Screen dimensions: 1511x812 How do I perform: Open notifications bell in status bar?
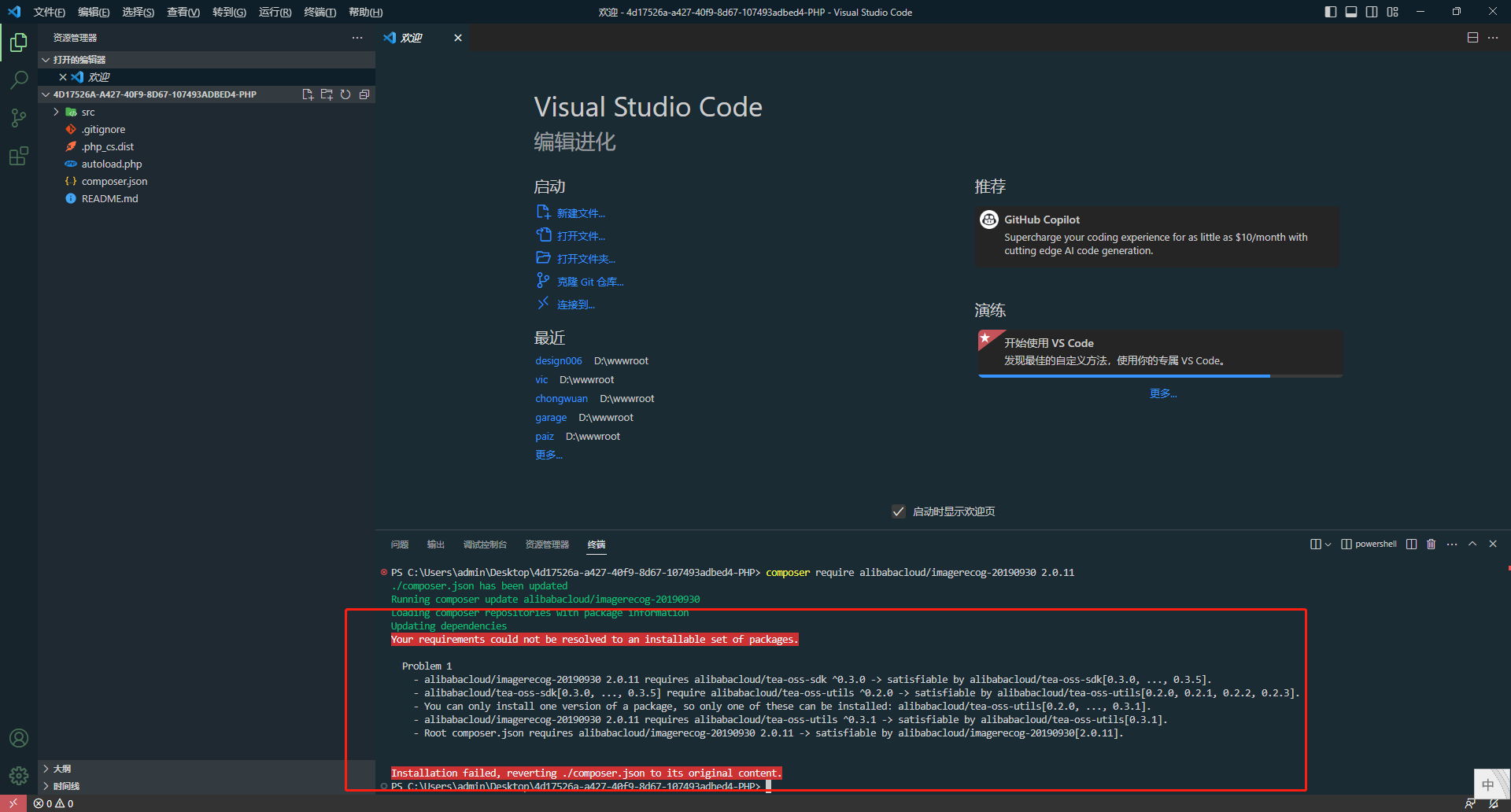(x=1493, y=803)
